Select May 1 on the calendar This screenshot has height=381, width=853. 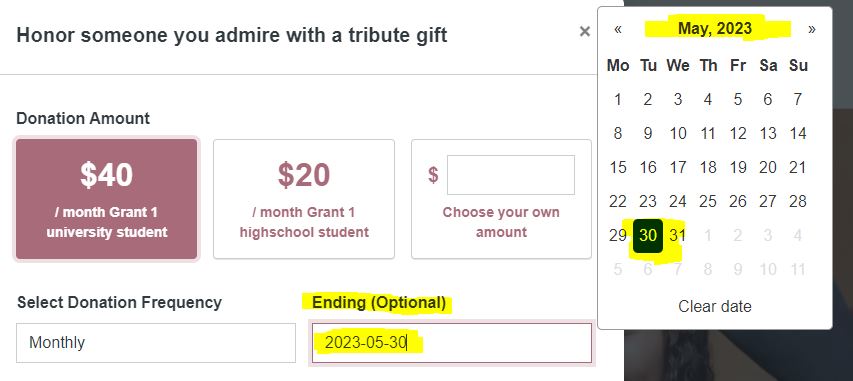point(618,100)
